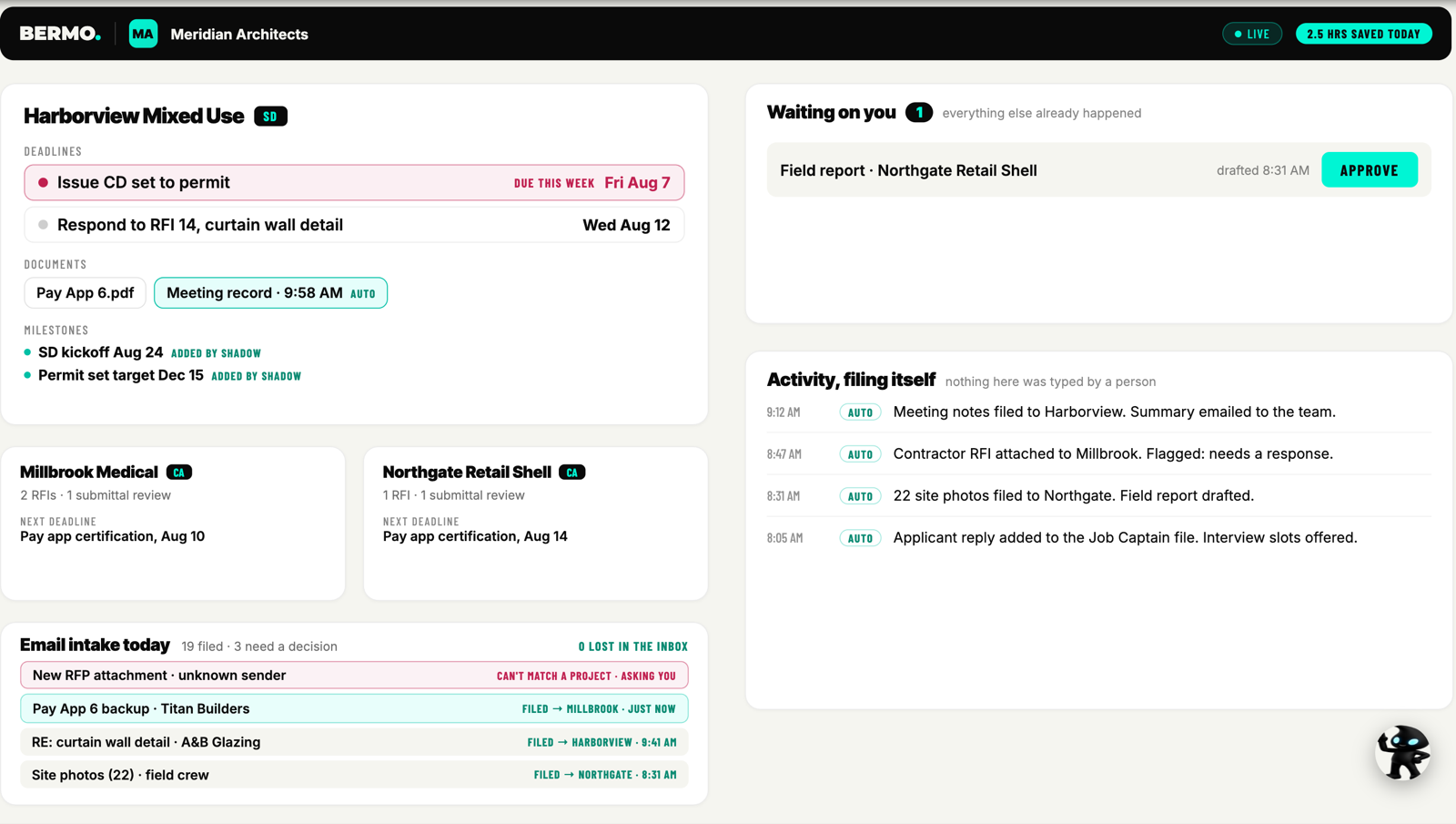1456x824 pixels.
Task: Open the 22 site photos filed entry
Action: (x=1098, y=496)
